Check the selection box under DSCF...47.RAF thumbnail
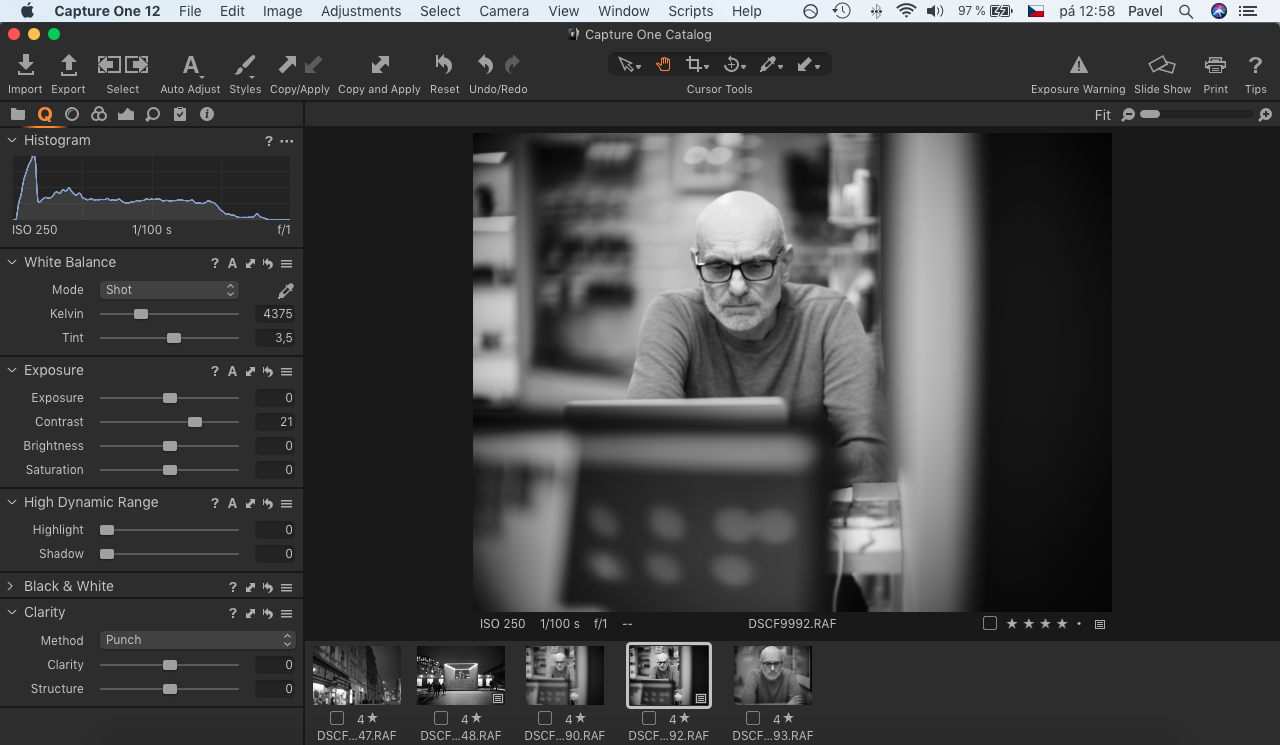The width and height of the screenshot is (1280, 745). 336,718
